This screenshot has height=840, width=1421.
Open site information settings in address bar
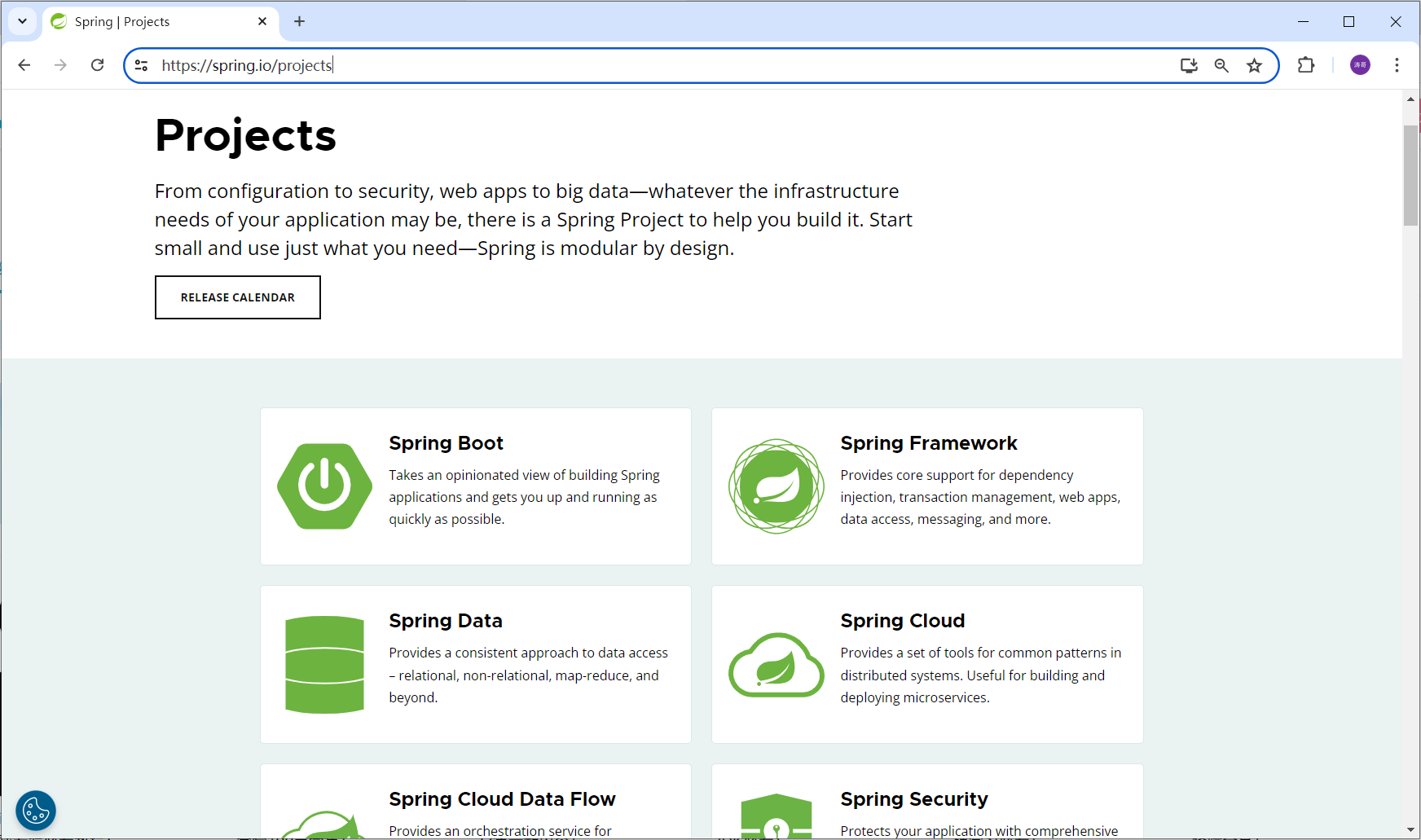pyautogui.click(x=142, y=65)
